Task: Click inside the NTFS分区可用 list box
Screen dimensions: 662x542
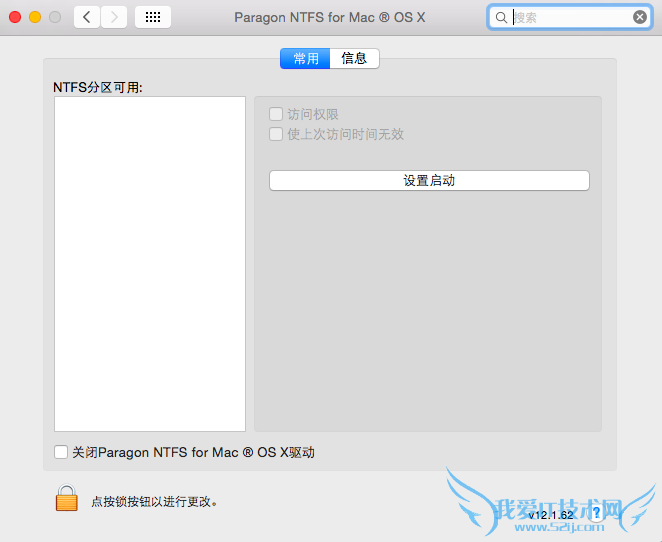Action: [x=150, y=264]
